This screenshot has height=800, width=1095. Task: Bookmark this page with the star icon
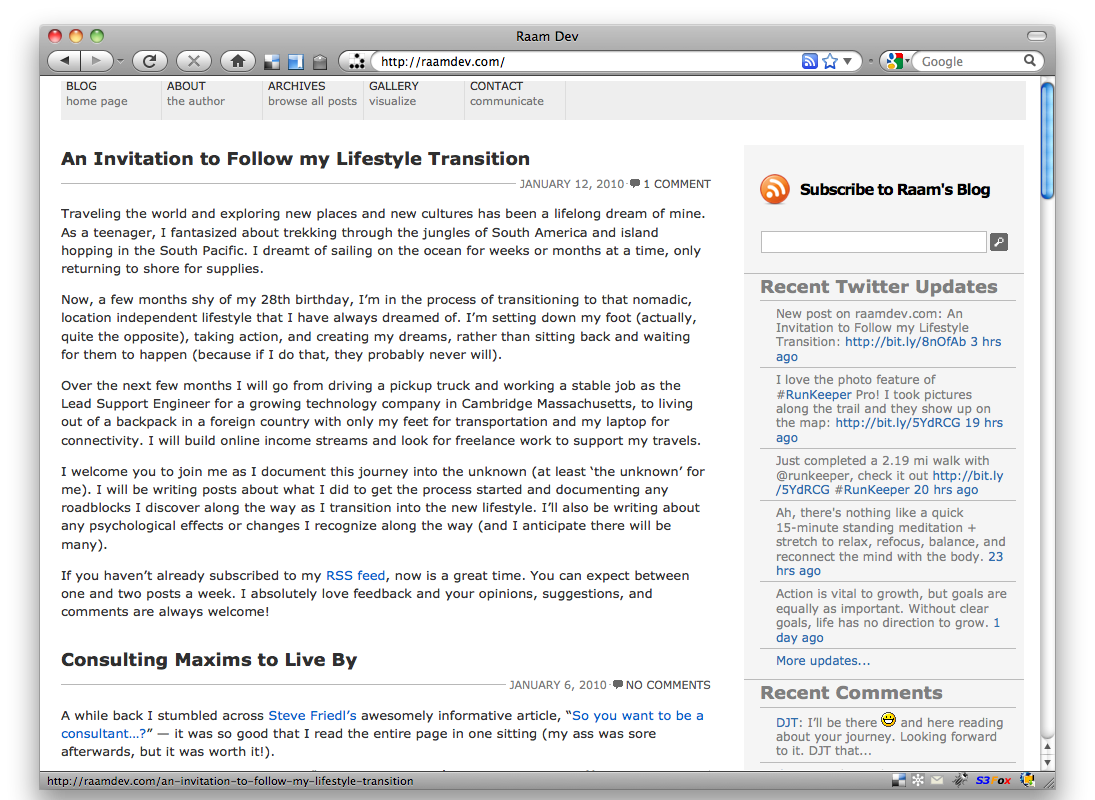[829, 61]
